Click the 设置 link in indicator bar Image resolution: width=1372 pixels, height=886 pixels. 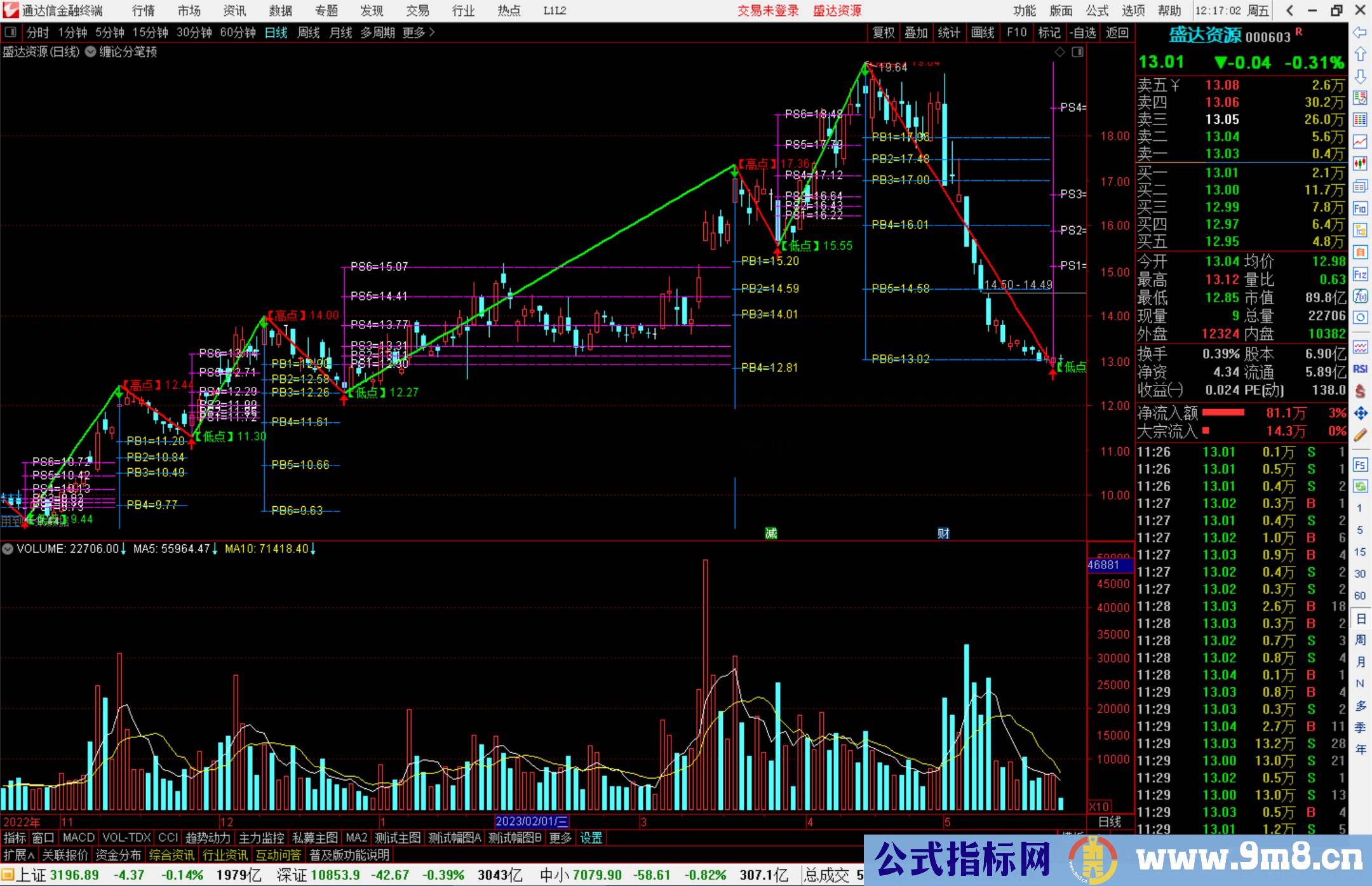click(x=591, y=838)
